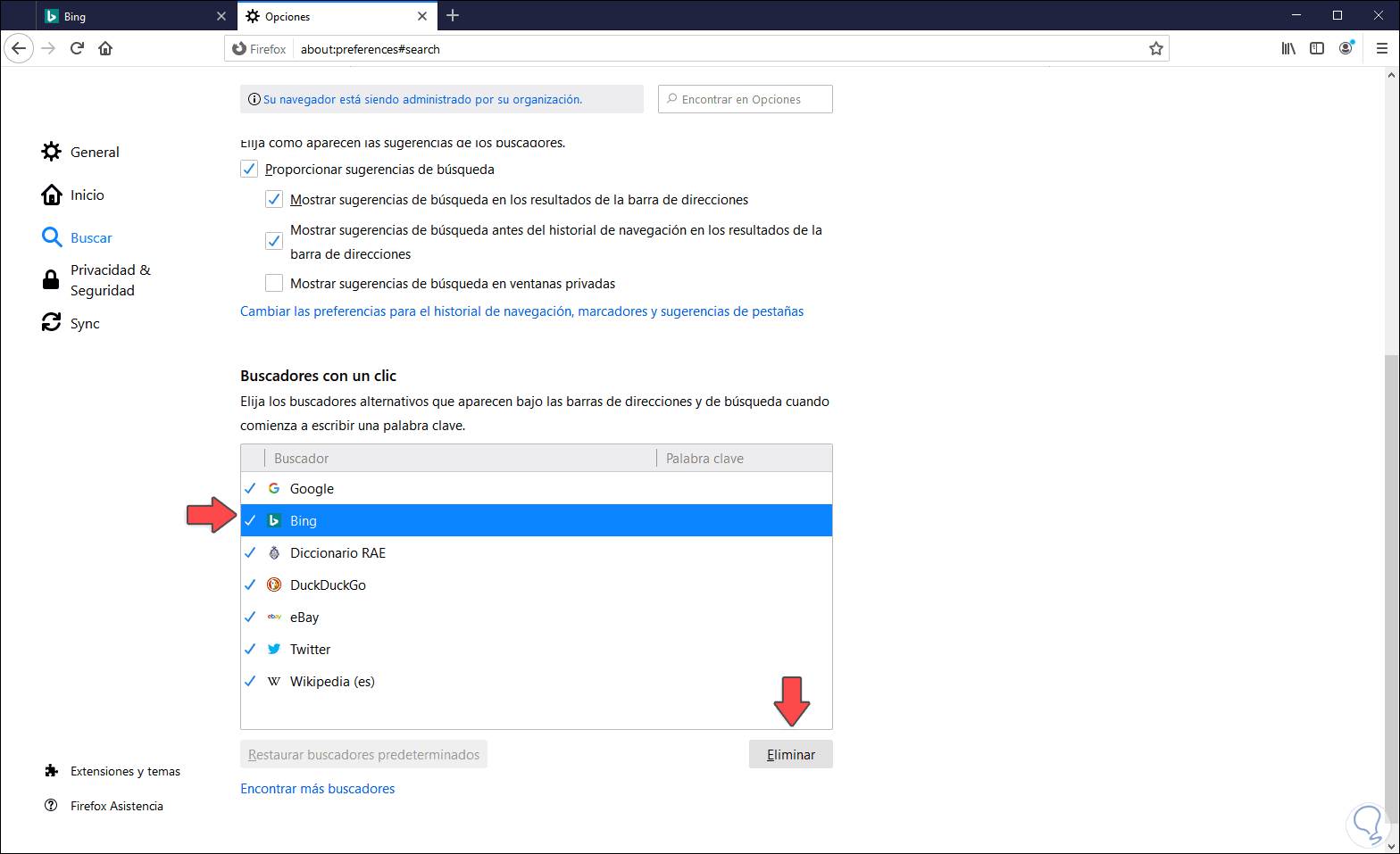Toggle suggestions in address bar results checkbox
Viewport: 1400px width, 854px height.
pos(274,199)
